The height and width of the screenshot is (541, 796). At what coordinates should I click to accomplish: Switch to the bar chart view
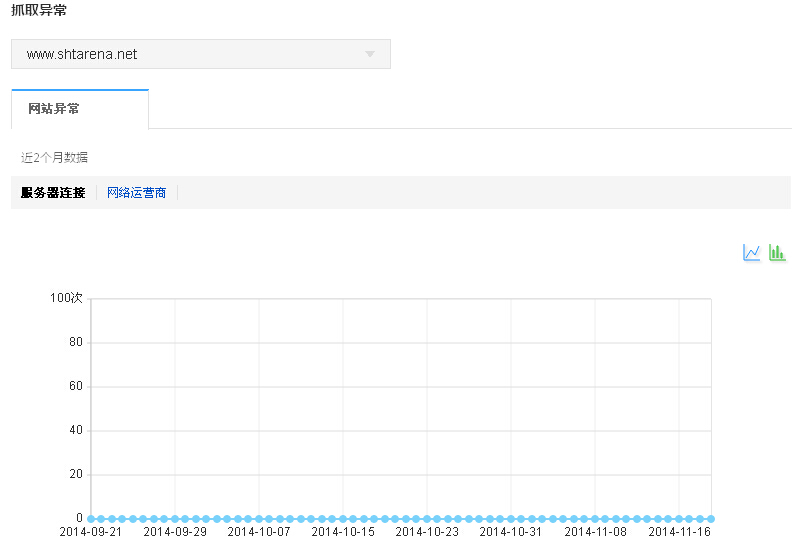(x=777, y=253)
